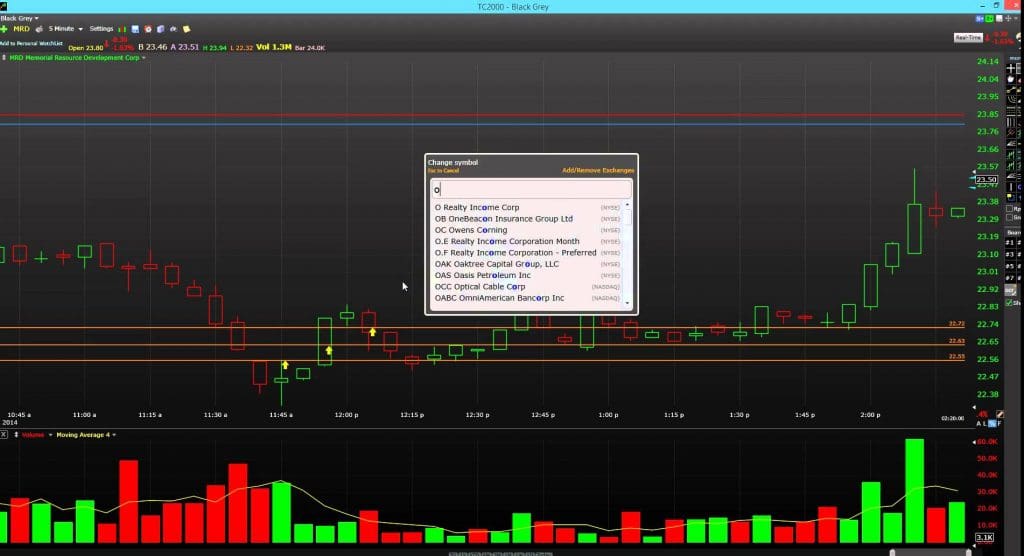Click the #5 button in right panel
The height and width of the screenshot is (556, 1024).
(1010, 267)
